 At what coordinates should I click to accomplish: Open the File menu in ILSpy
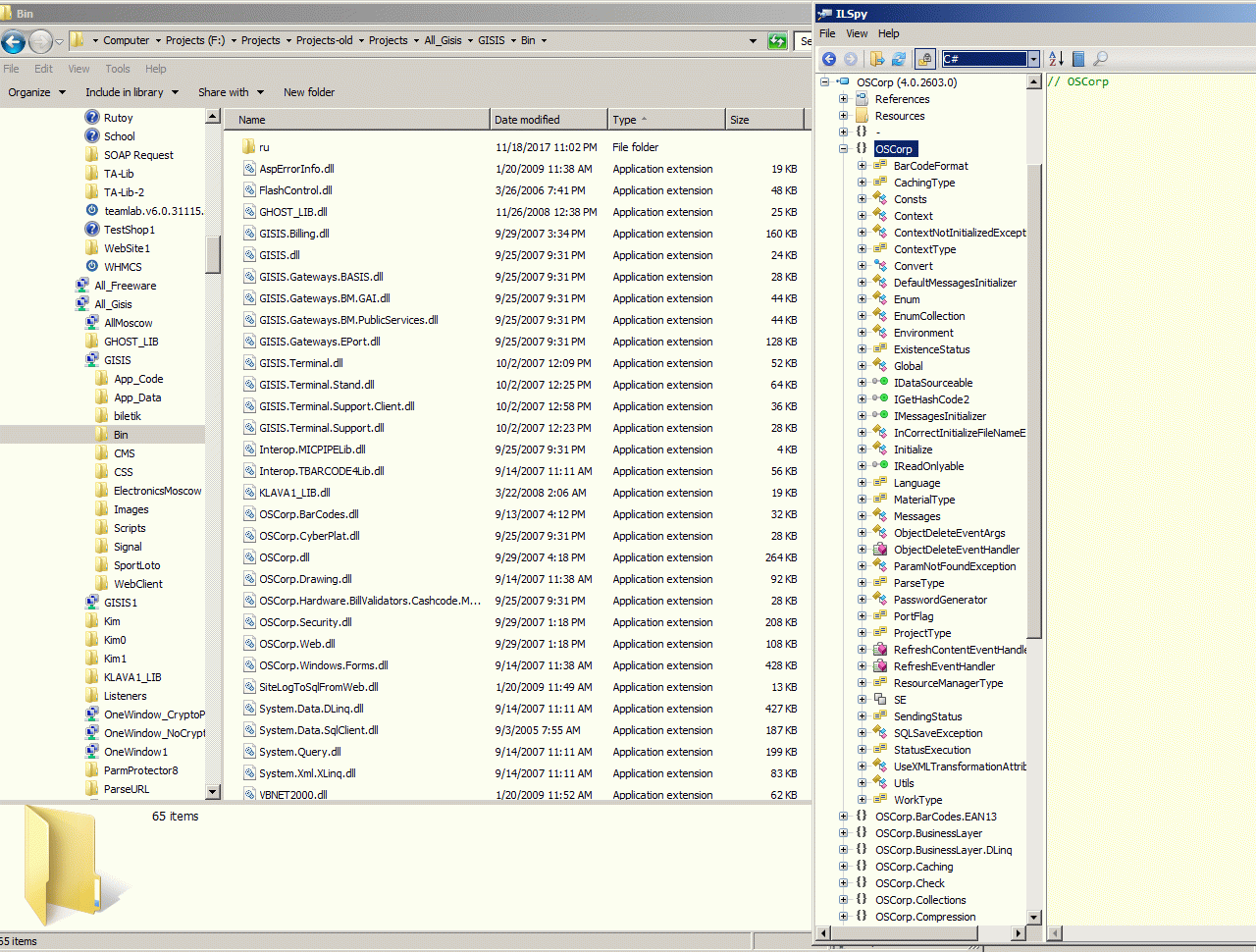[827, 33]
